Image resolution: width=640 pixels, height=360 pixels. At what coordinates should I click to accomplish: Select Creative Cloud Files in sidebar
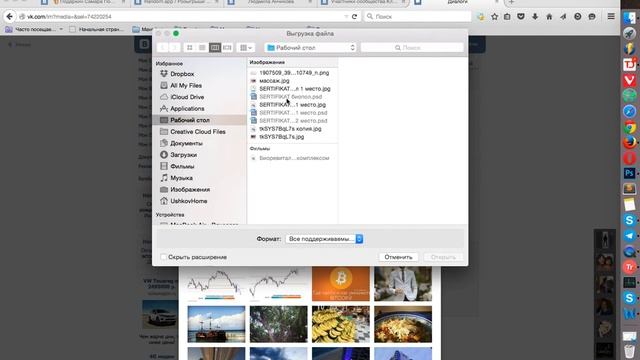198,132
